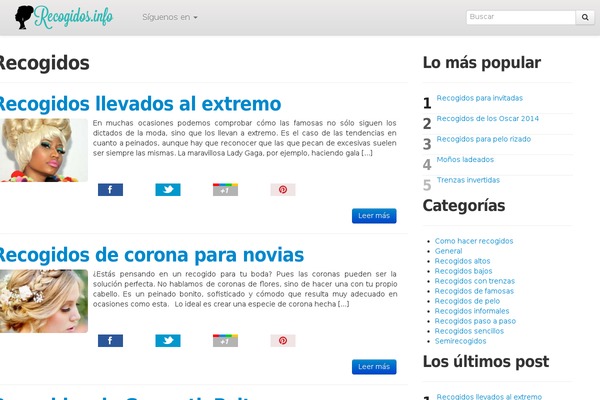The height and width of the screenshot is (400, 600).
Task: Select category Recogidos de pelo
Action: click(x=467, y=301)
